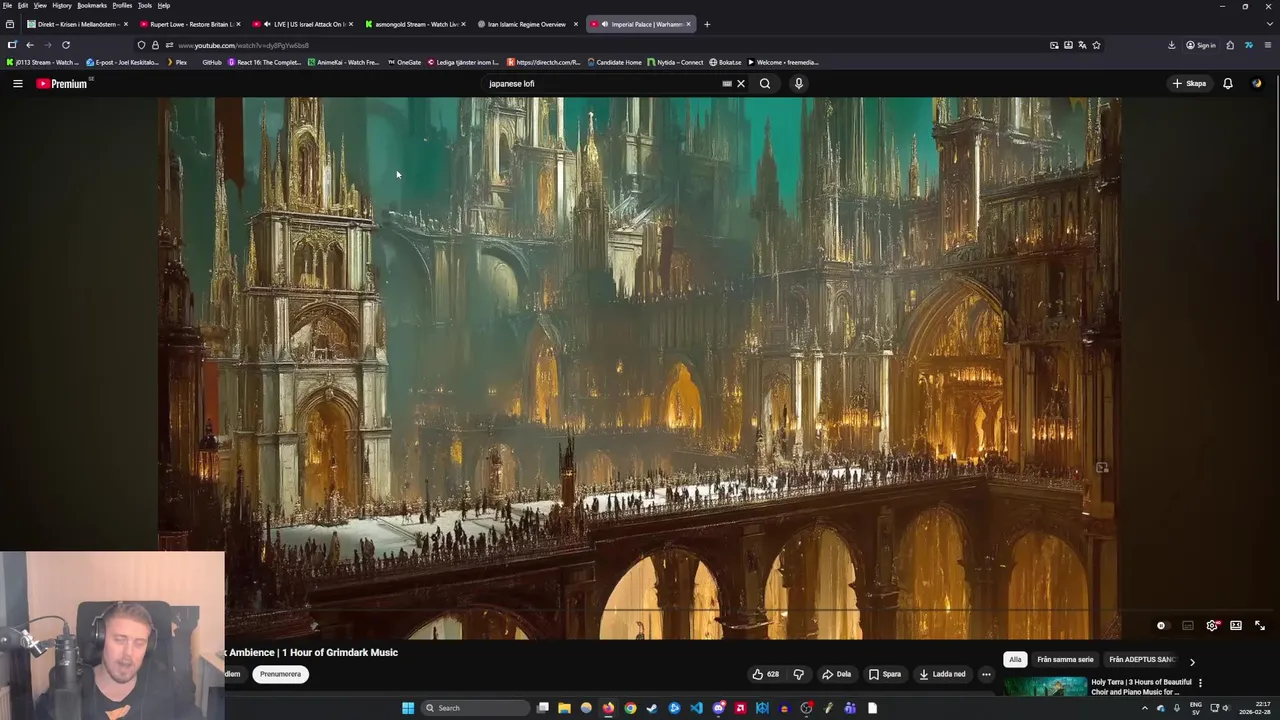Open Steam from the taskbar
Screen dimensions: 1280x720
(652, 708)
